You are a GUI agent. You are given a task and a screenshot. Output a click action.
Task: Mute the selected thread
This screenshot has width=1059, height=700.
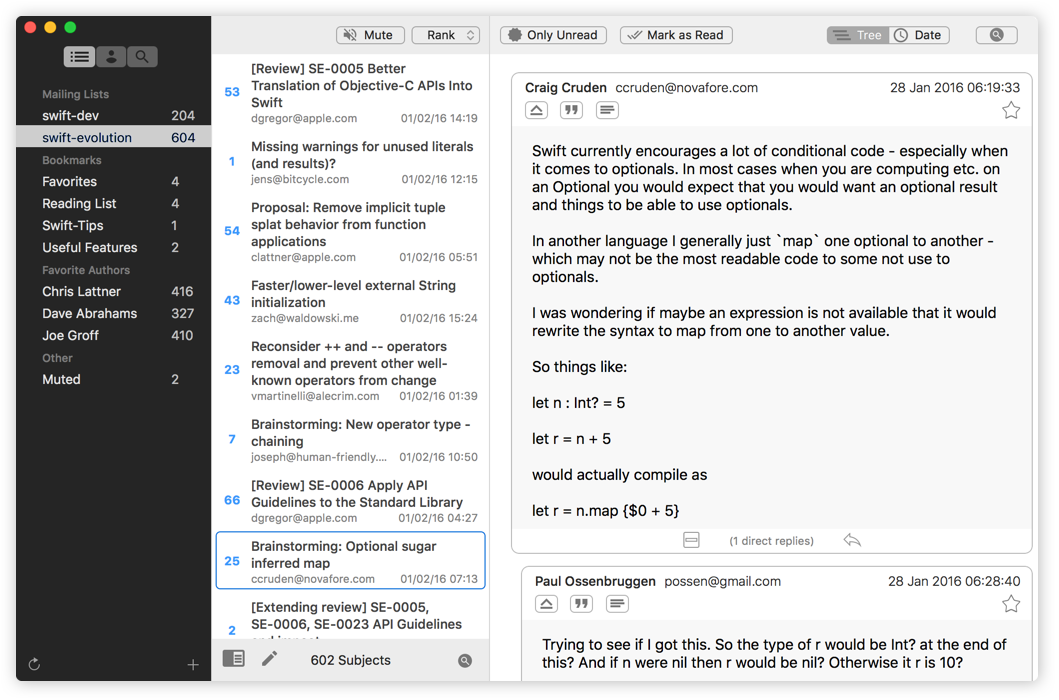[x=370, y=35]
